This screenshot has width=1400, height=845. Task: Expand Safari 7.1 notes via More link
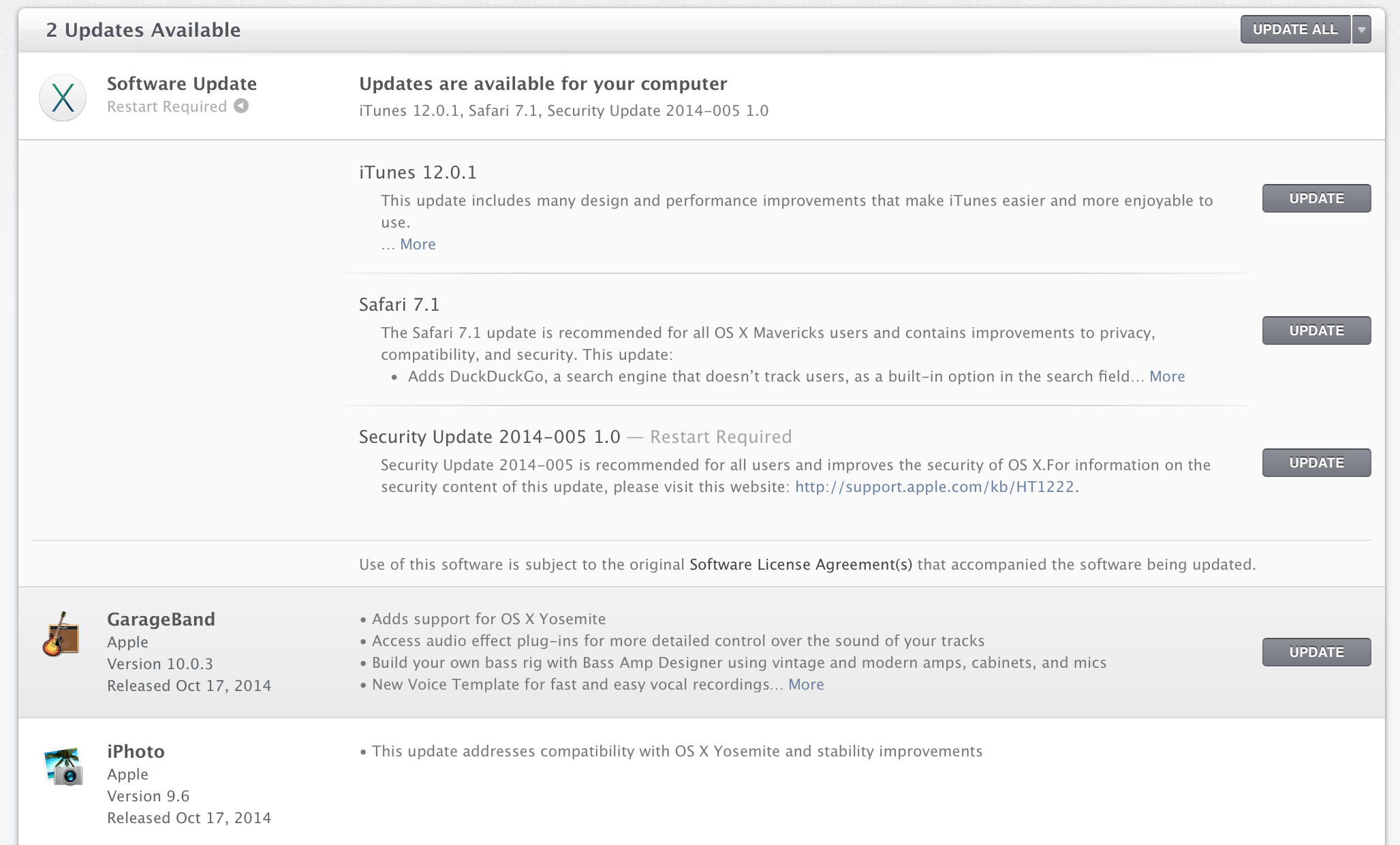point(1167,376)
